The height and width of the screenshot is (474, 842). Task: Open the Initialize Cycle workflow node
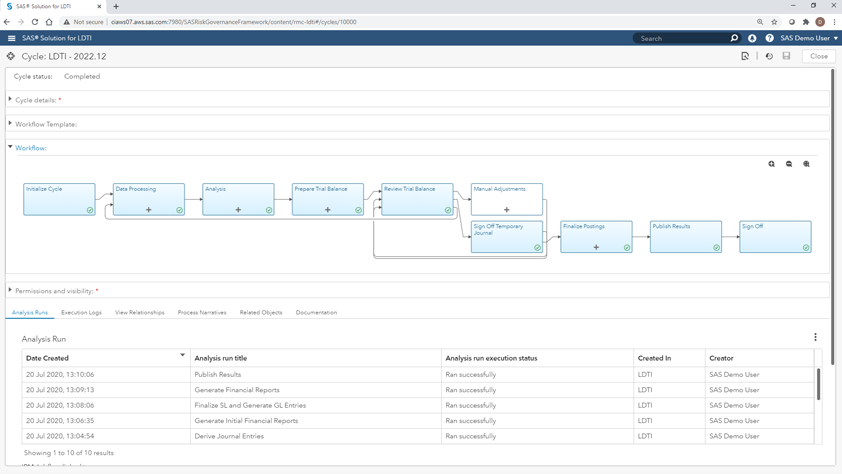[x=59, y=199]
